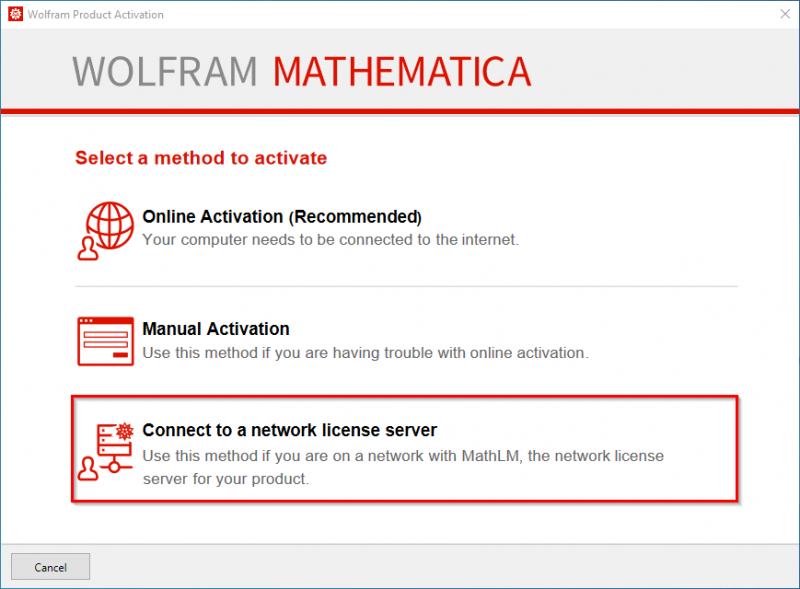Close the Wolfram Product Activation window
This screenshot has height=589, width=800.
785,14
